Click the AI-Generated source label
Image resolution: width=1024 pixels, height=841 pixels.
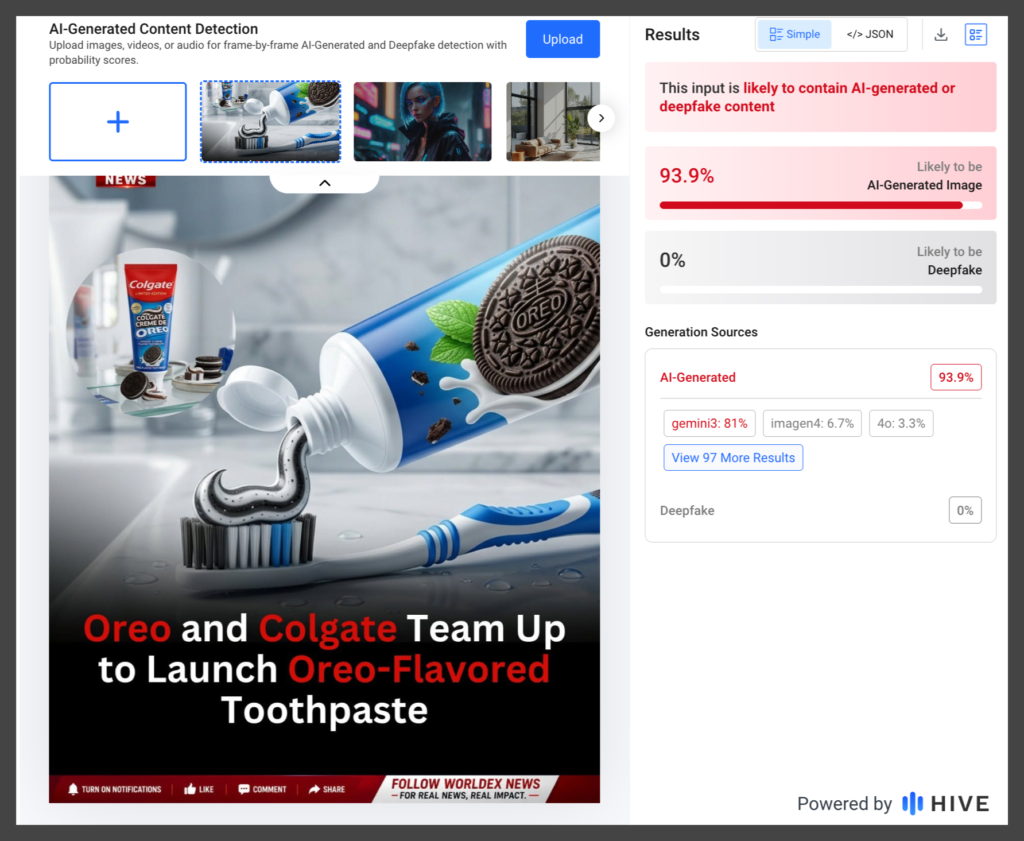(x=697, y=377)
